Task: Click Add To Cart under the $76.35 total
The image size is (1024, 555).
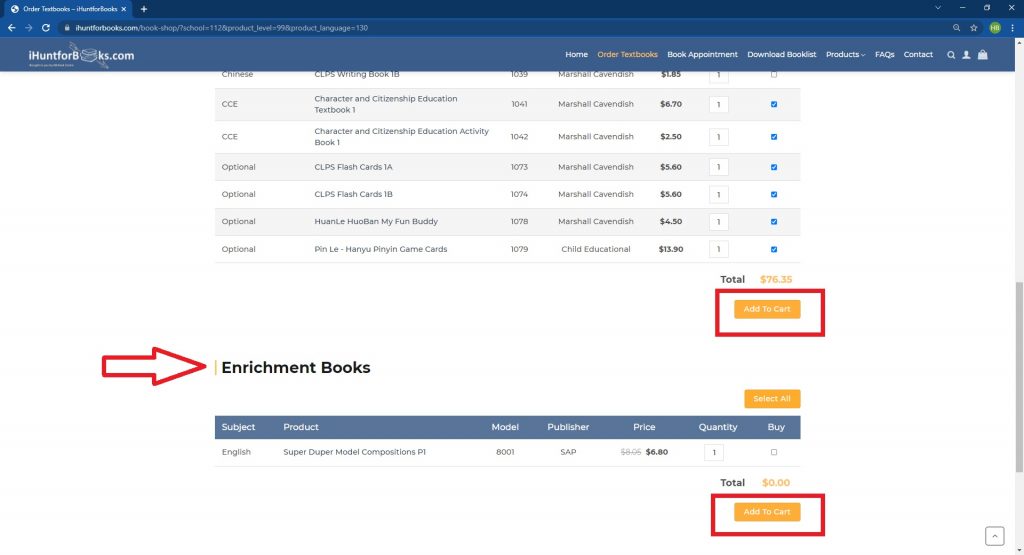Action: 767,309
